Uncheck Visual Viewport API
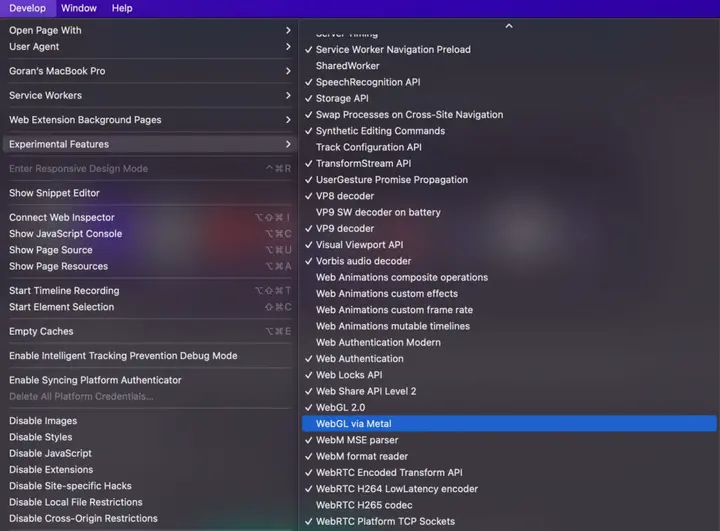 coord(509,245)
